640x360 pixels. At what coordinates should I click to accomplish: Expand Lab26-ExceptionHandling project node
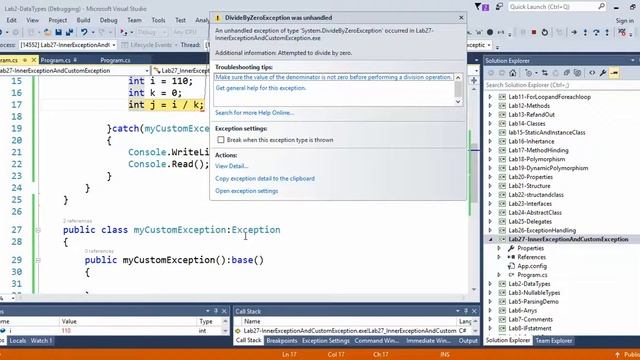[x=490, y=231]
